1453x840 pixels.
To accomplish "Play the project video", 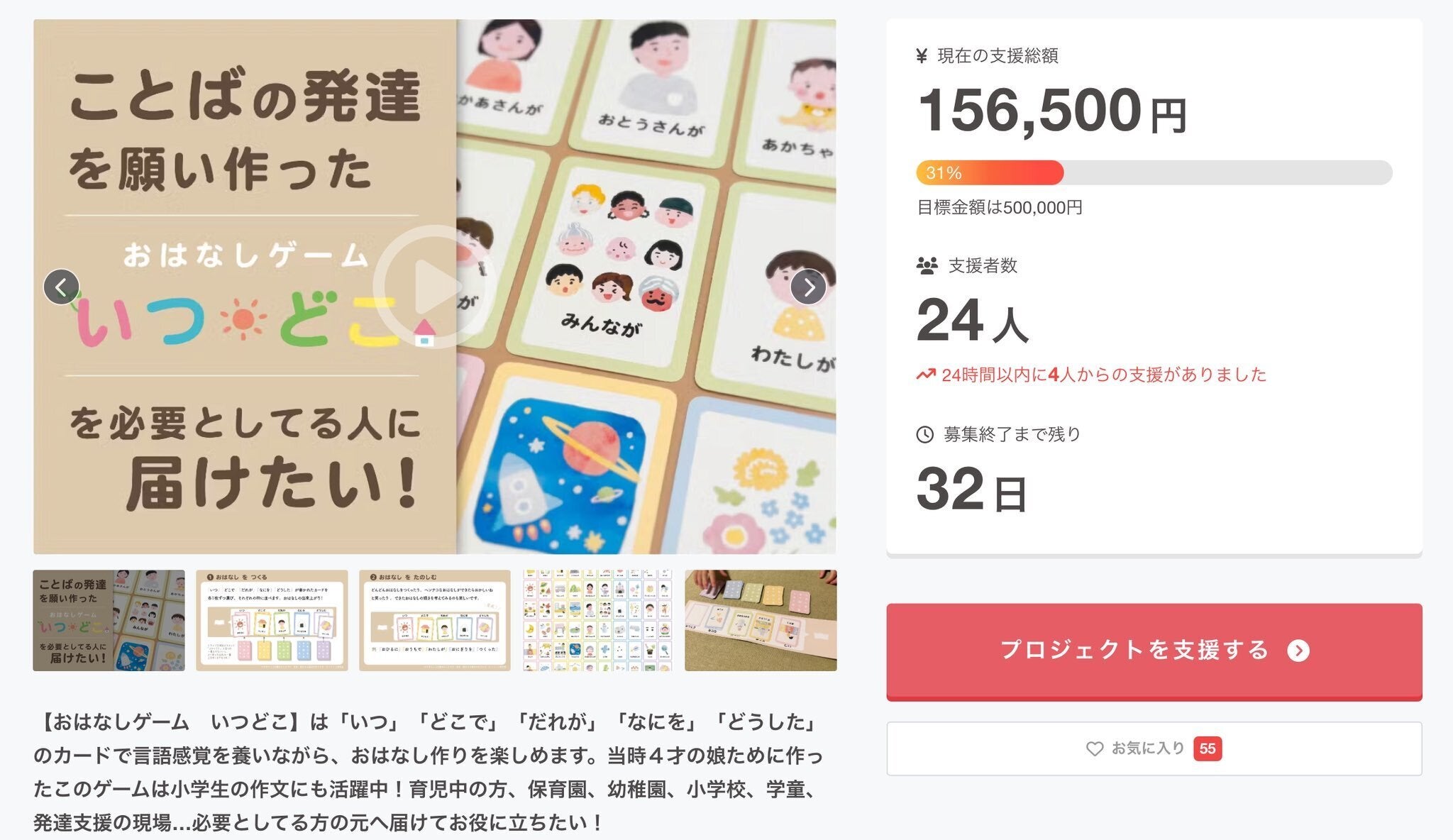I will click(429, 287).
